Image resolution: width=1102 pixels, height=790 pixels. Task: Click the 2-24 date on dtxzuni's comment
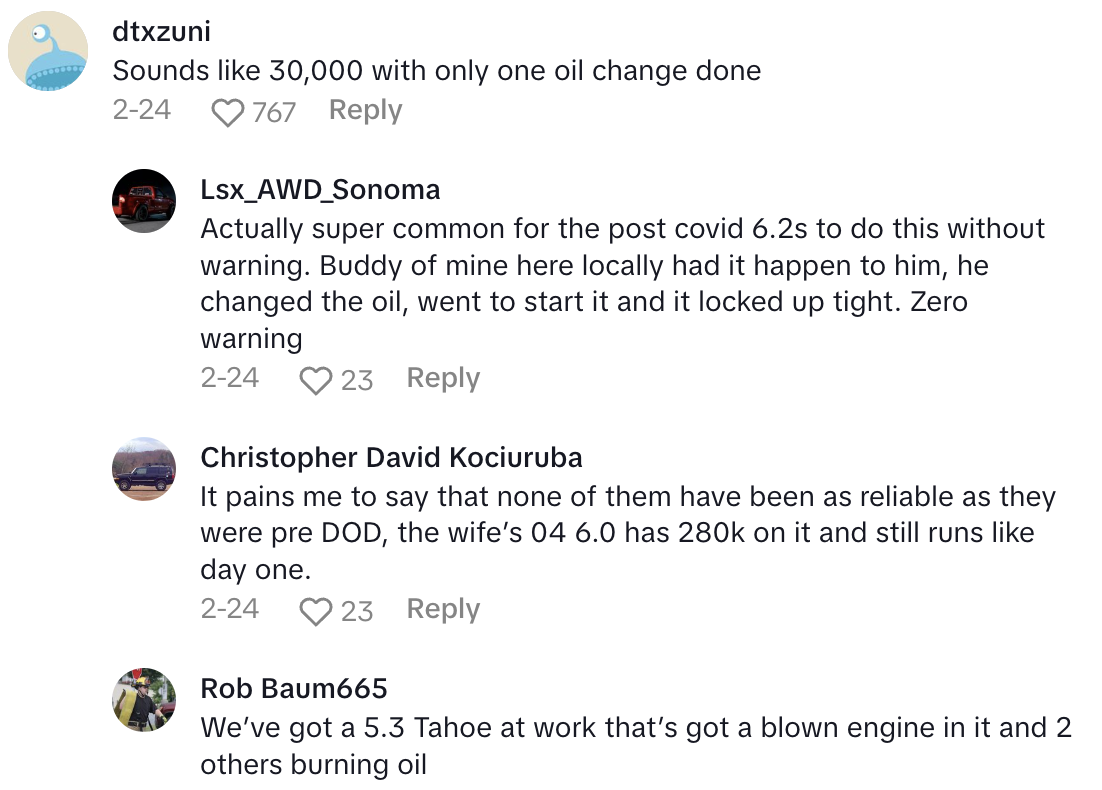pos(141,110)
